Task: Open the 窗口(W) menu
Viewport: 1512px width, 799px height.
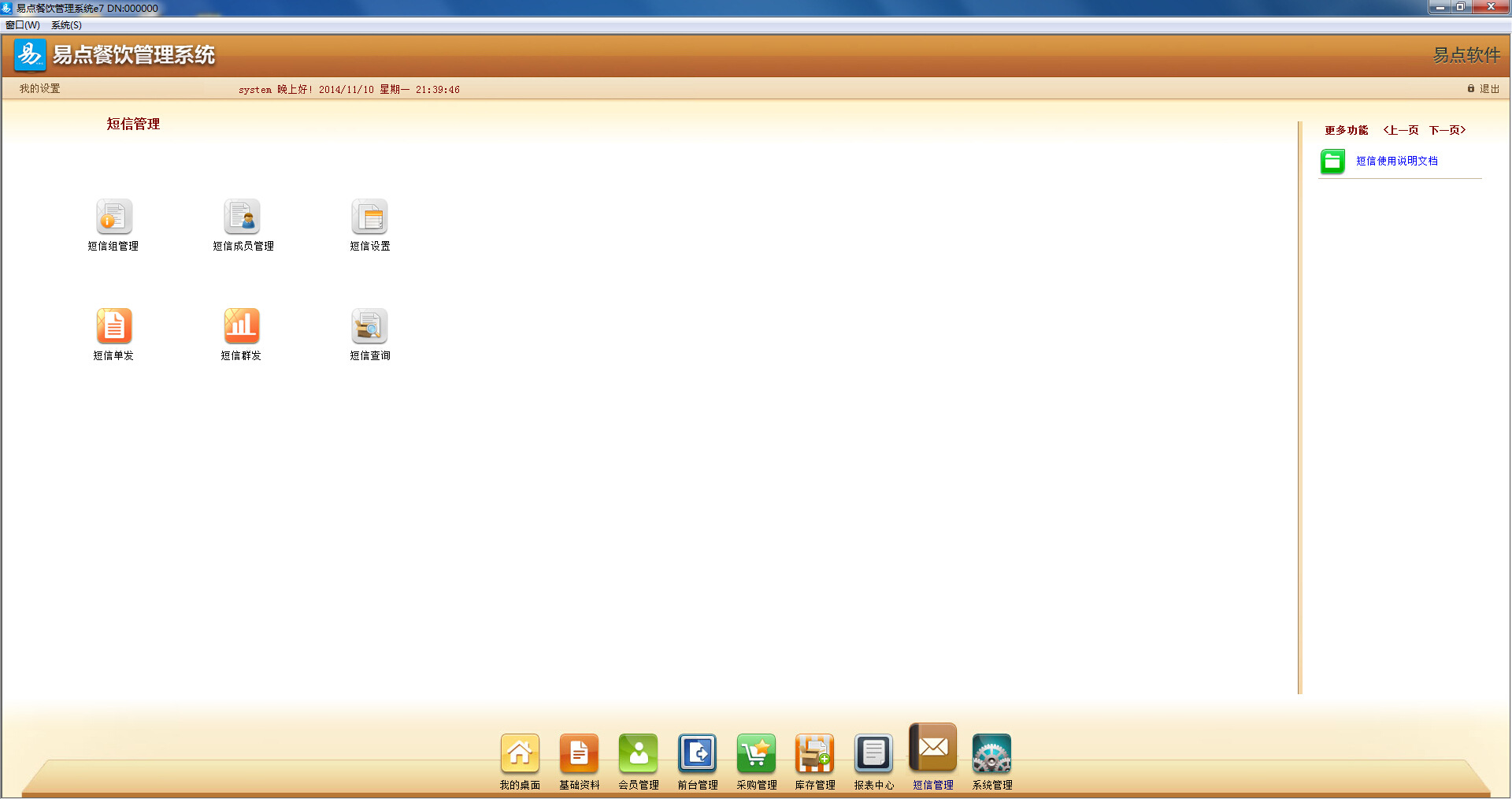Action: pyautogui.click(x=23, y=25)
